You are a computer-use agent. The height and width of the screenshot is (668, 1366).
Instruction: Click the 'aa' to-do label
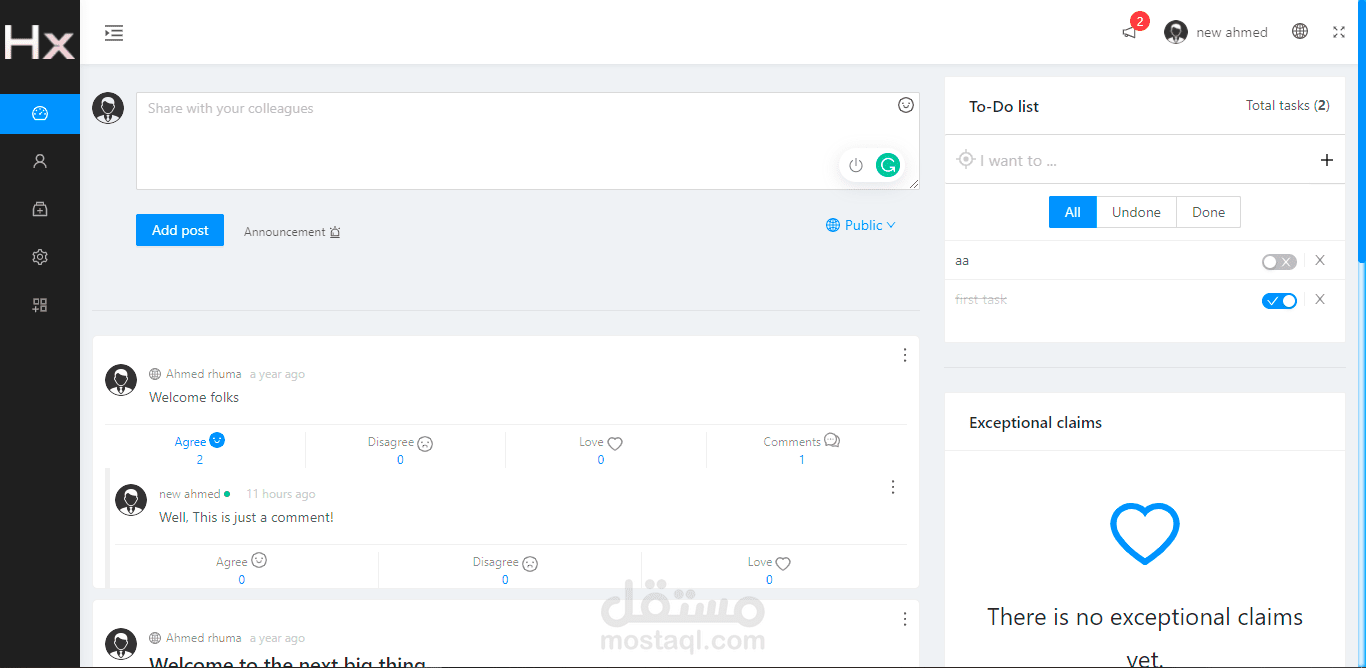coord(962,261)
